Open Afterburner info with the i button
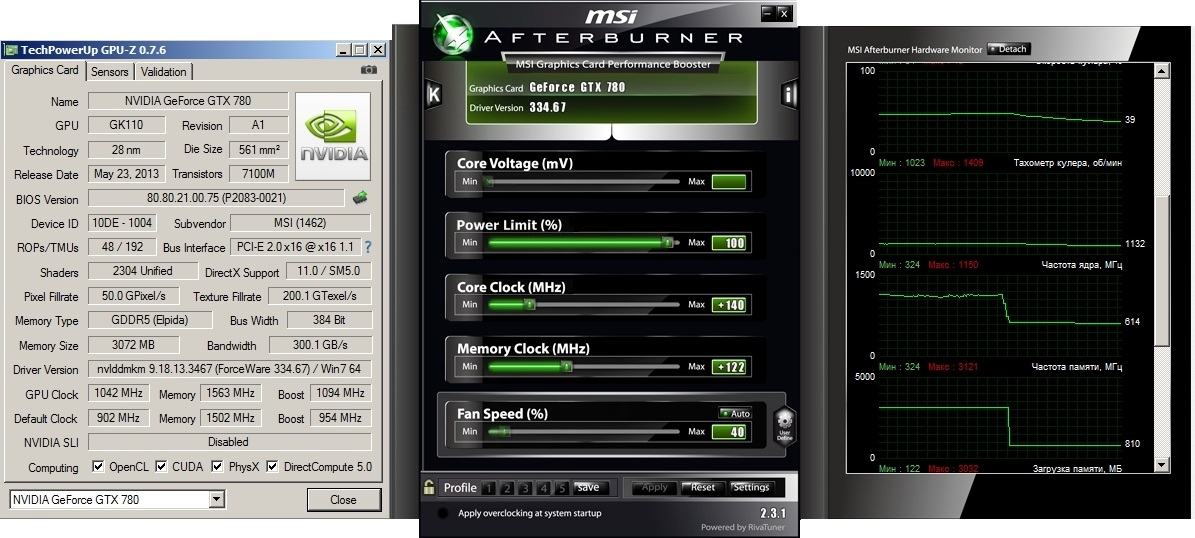Screen dimensions: 1195x538 (788, 94)
